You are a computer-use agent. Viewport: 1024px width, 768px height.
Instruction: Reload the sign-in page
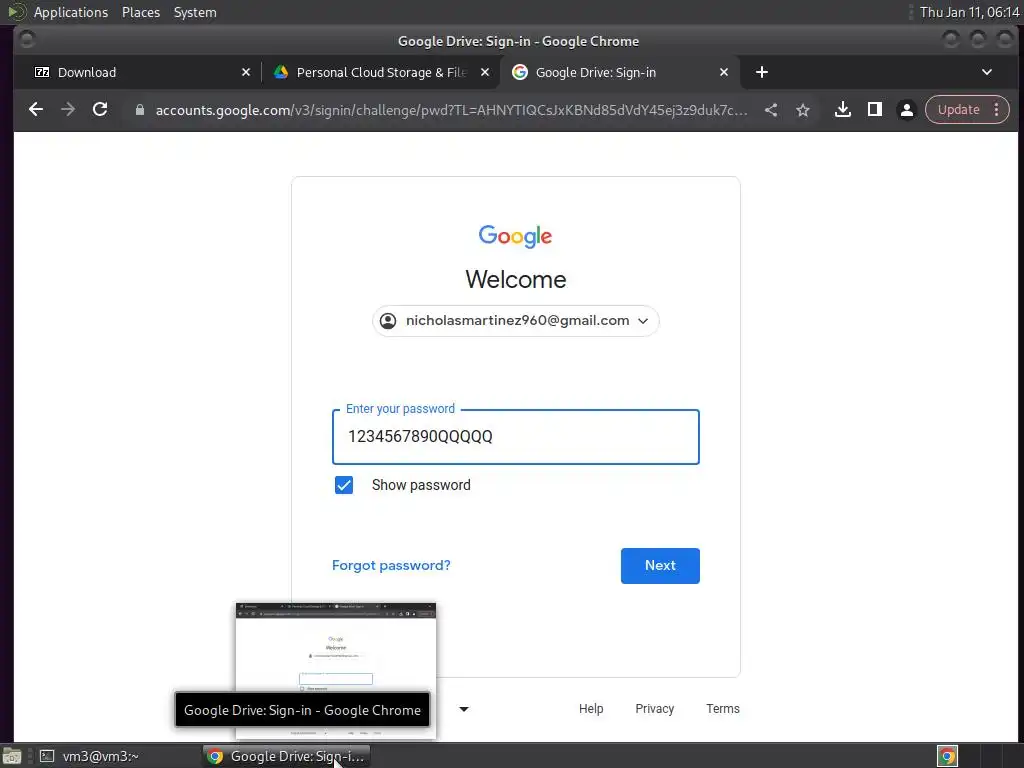pos(100,110)
